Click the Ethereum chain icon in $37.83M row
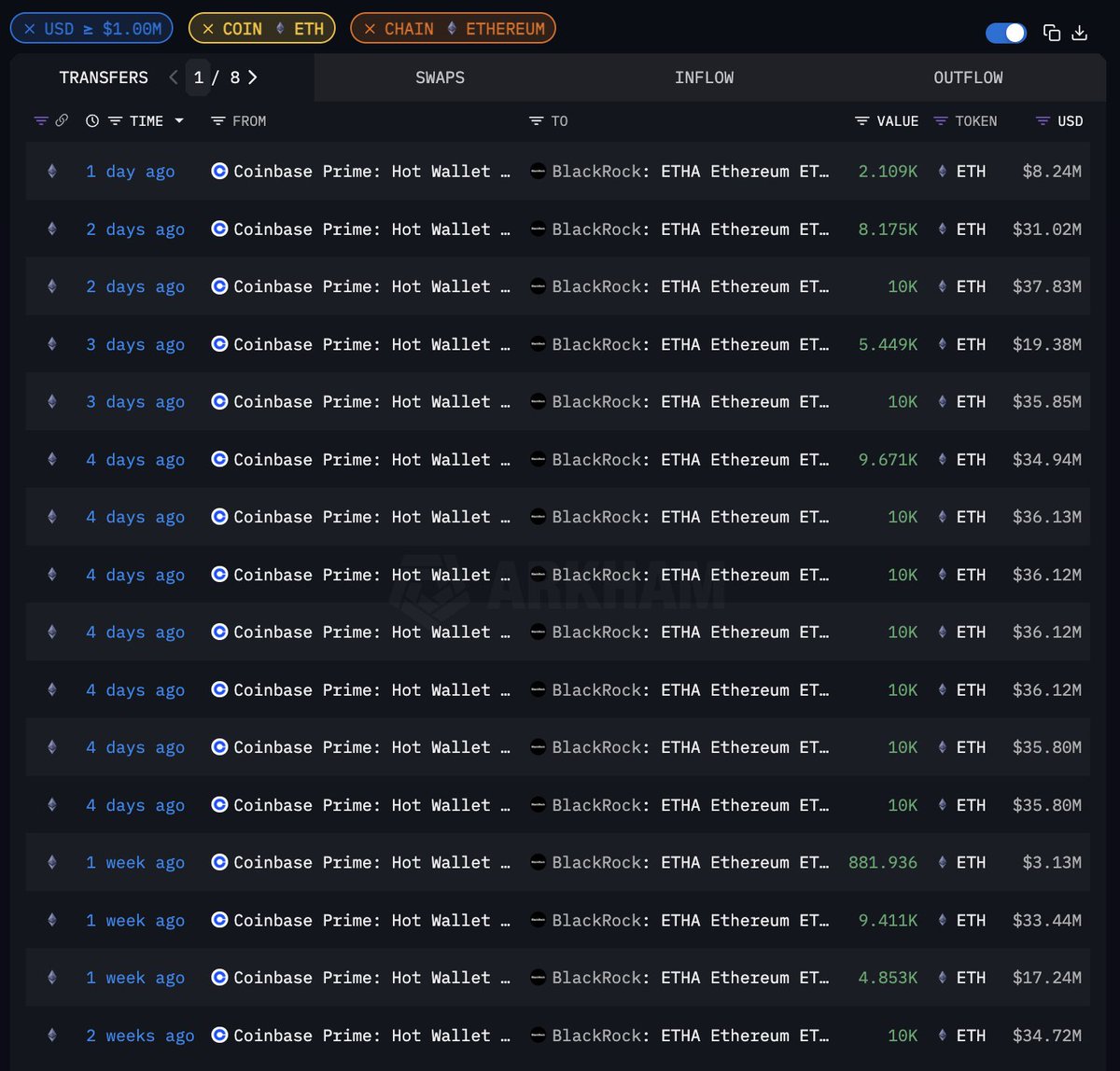This screenshot has height=1071, width=1120. (52, 286)
